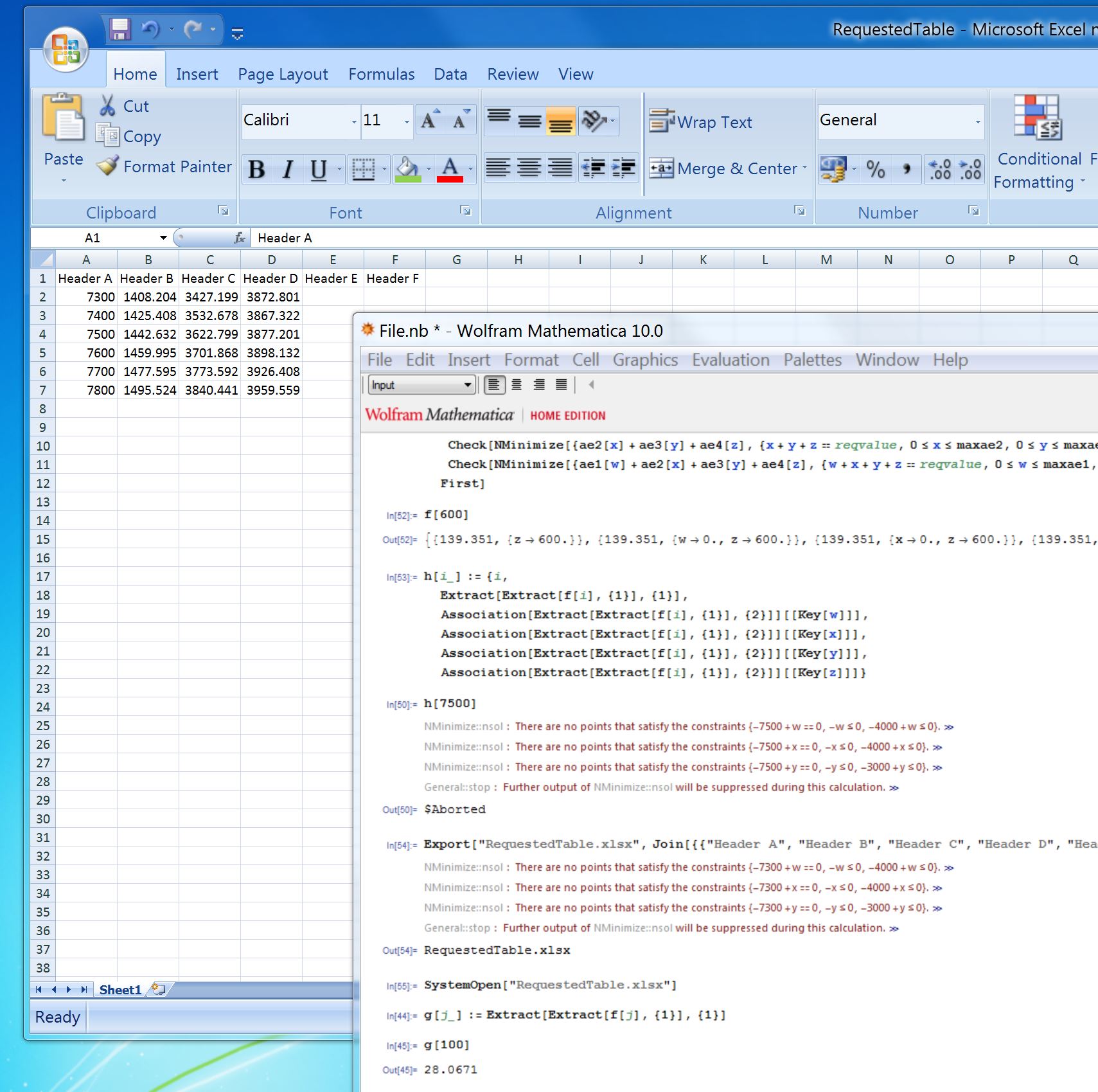Select column D header

click(271, 260)
